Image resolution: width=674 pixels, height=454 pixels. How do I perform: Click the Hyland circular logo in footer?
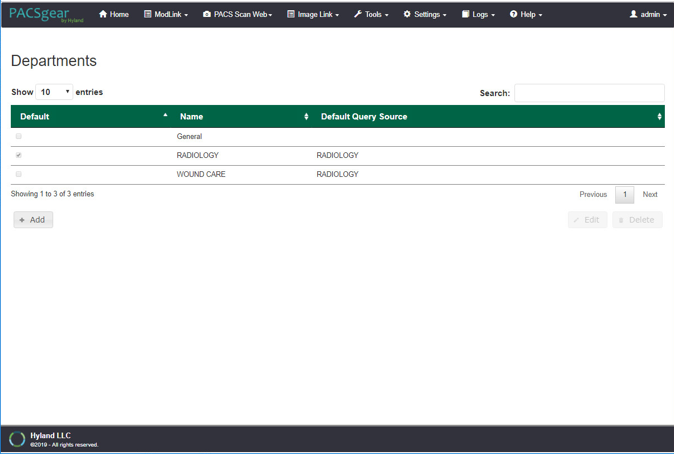(x=17, y=439)
